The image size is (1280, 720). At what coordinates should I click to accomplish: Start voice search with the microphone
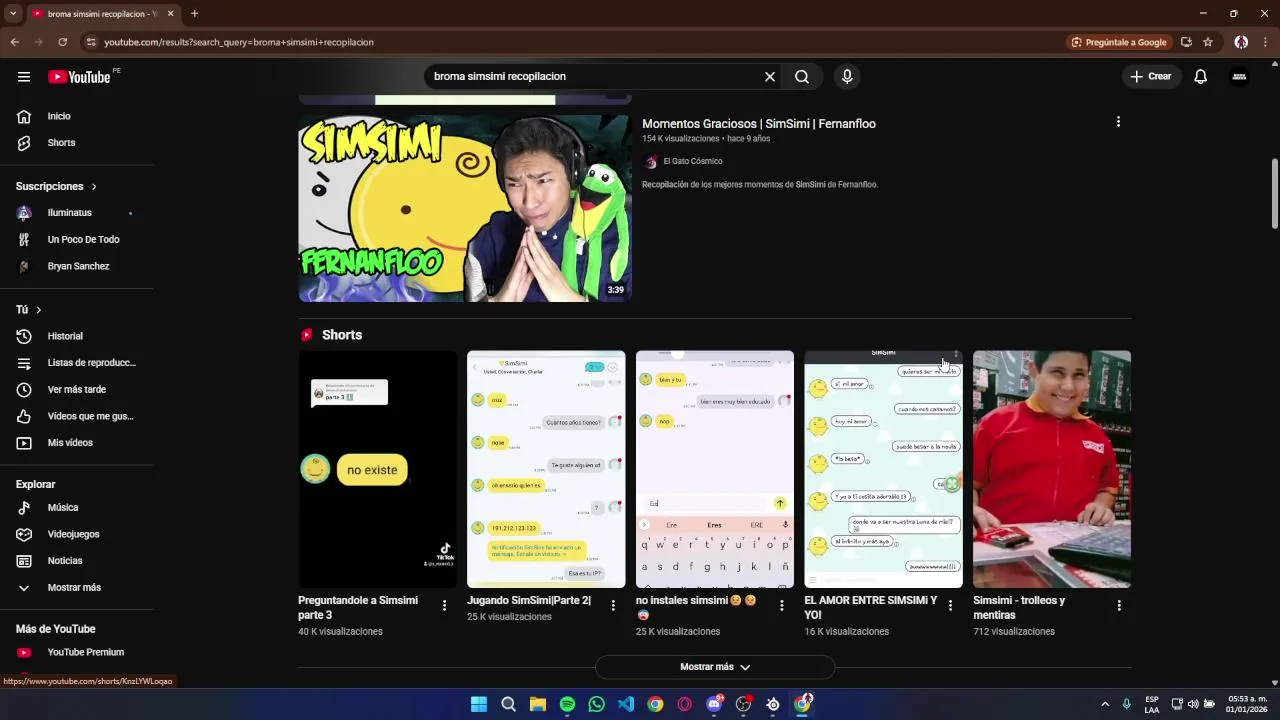pos(847,77)
